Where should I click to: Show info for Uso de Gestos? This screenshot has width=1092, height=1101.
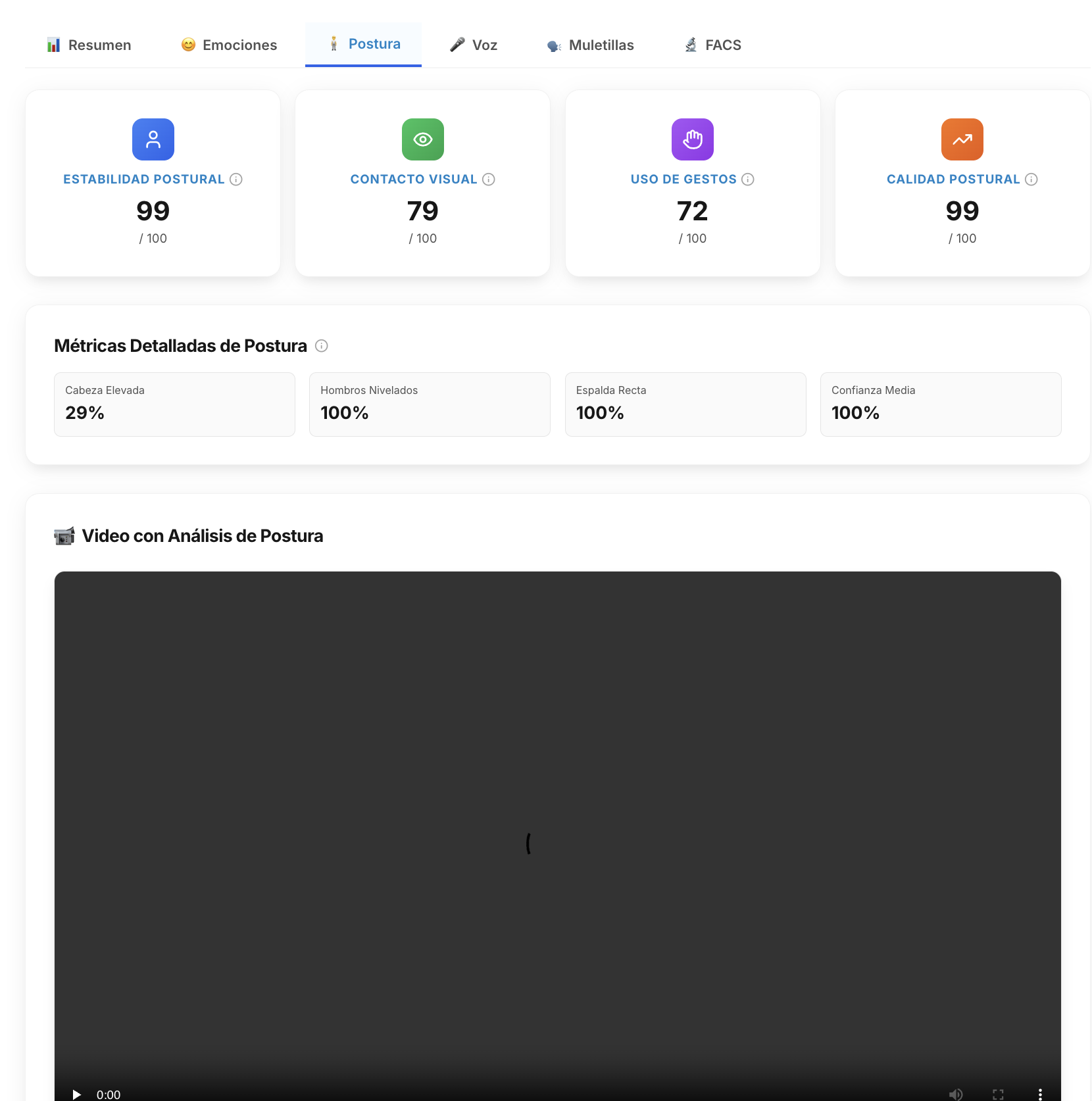pyautogui.click(x=748, y=180)
